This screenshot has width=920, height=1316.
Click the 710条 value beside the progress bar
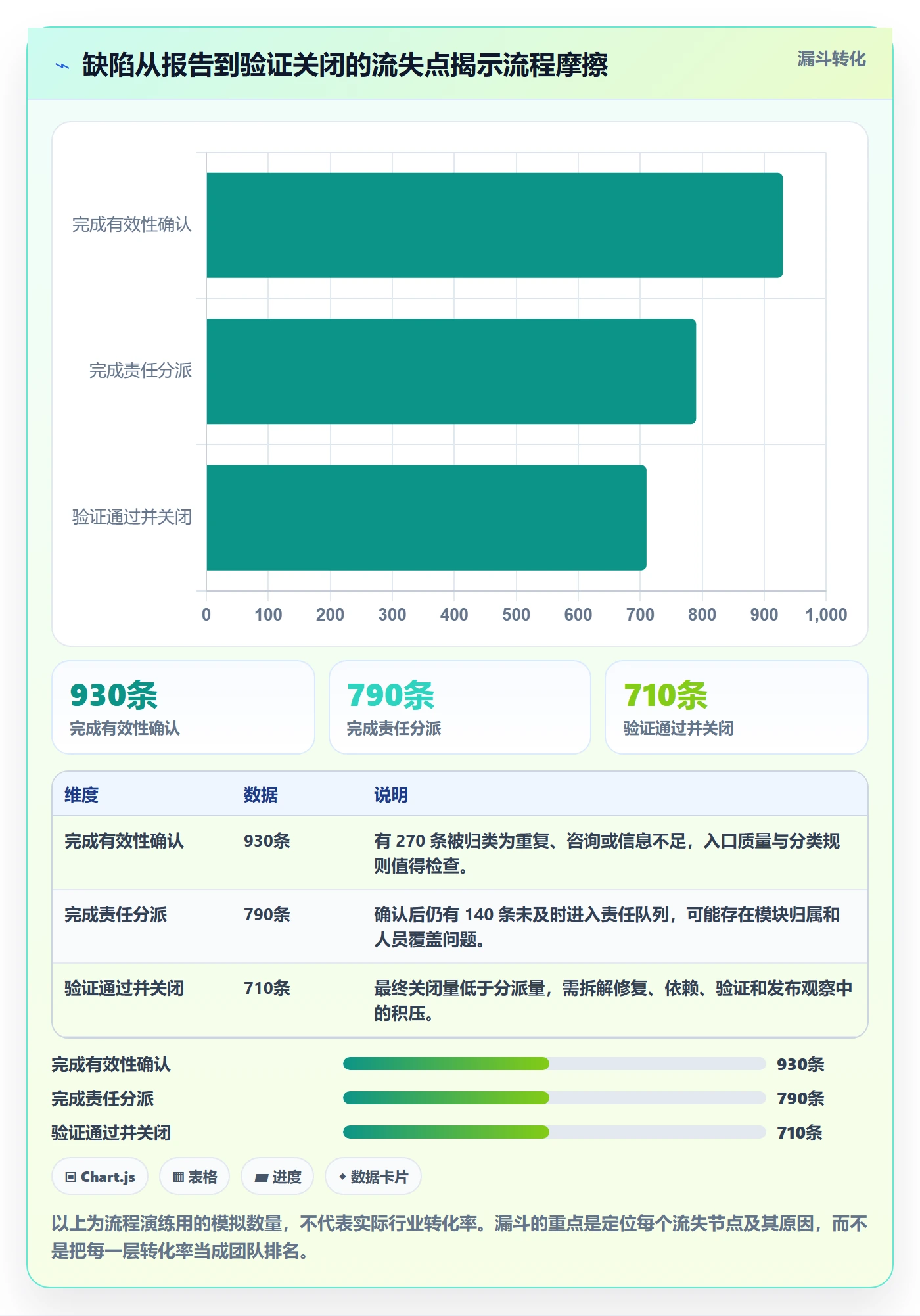(x=800, y=1133)
